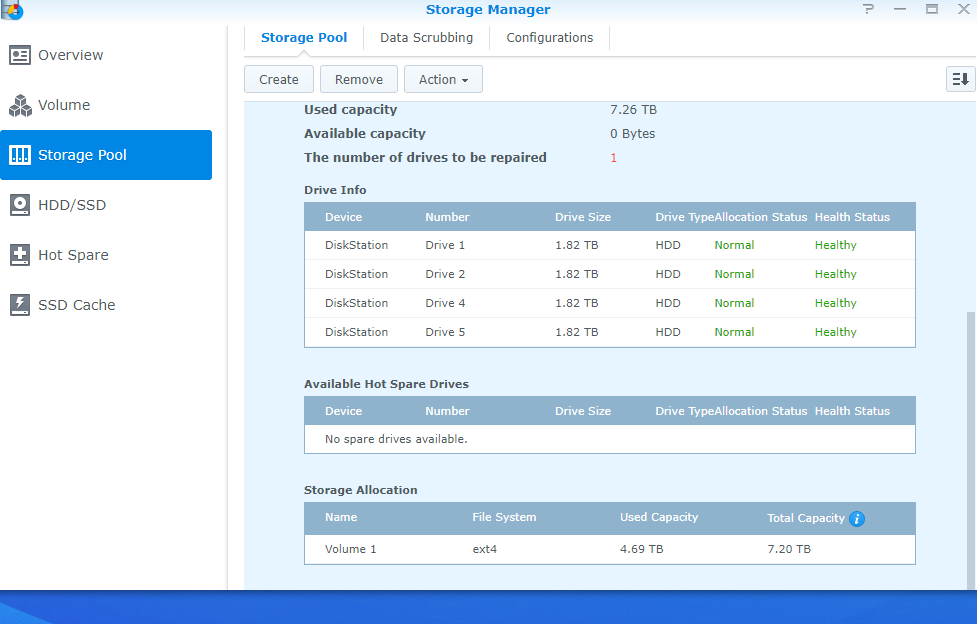The image size is (977, 624).
Task: Open the Total Capacity info tooltip icon
Action: (x=857, y=518)
